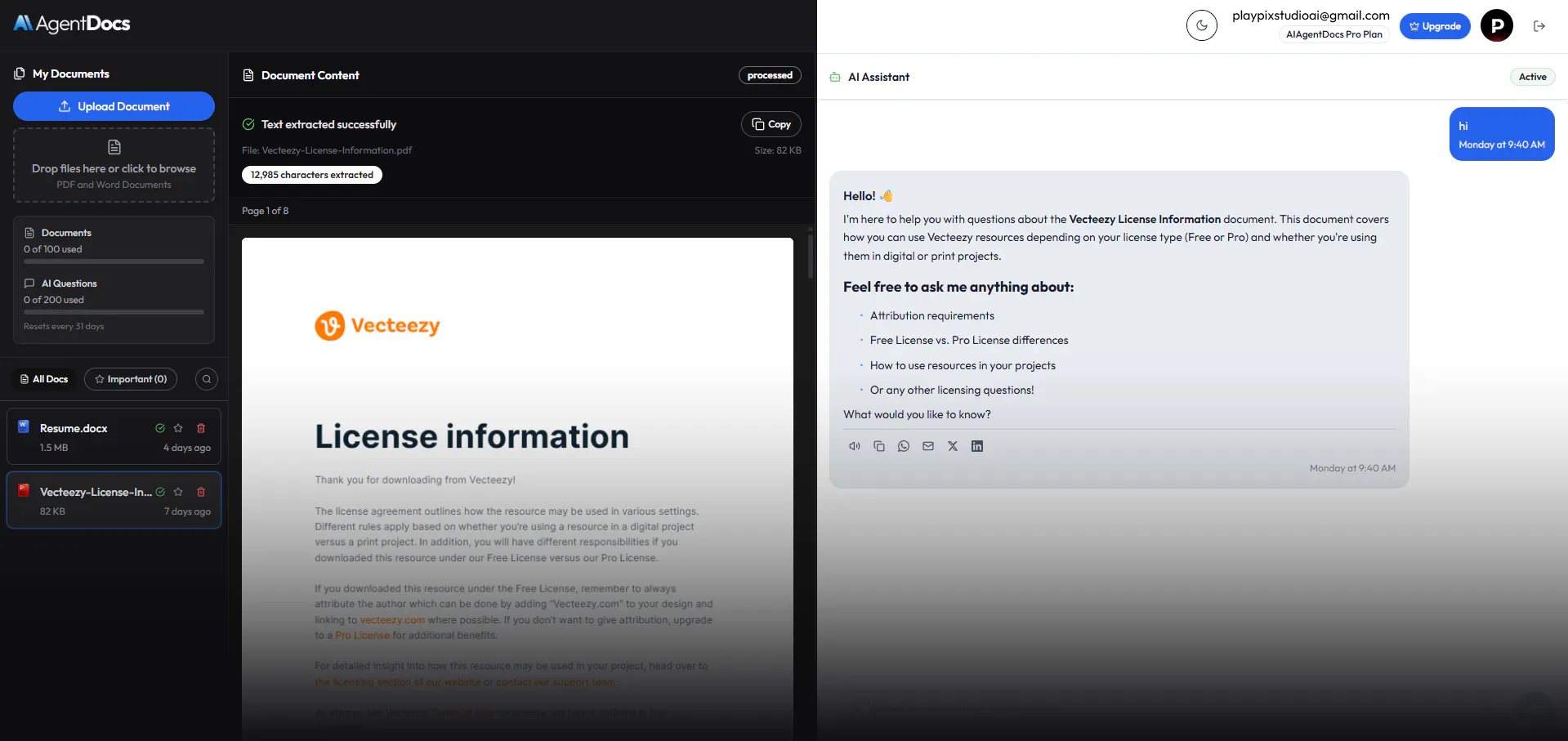Toggle dark mode with the moon icon

(x=1201, y=25)
